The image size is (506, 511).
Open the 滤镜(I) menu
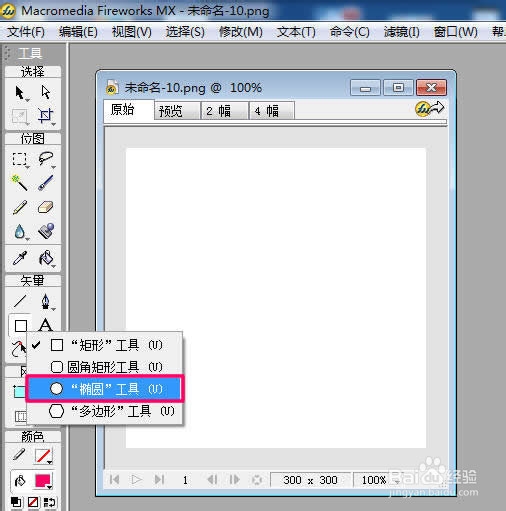pos(402,32)
